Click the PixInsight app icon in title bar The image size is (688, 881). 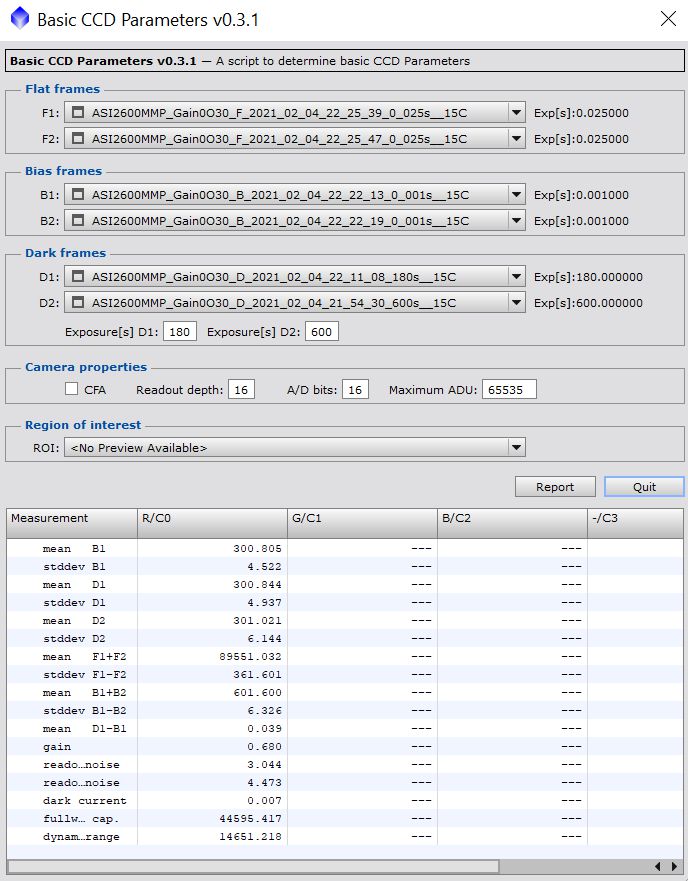[x=18, y=18]
